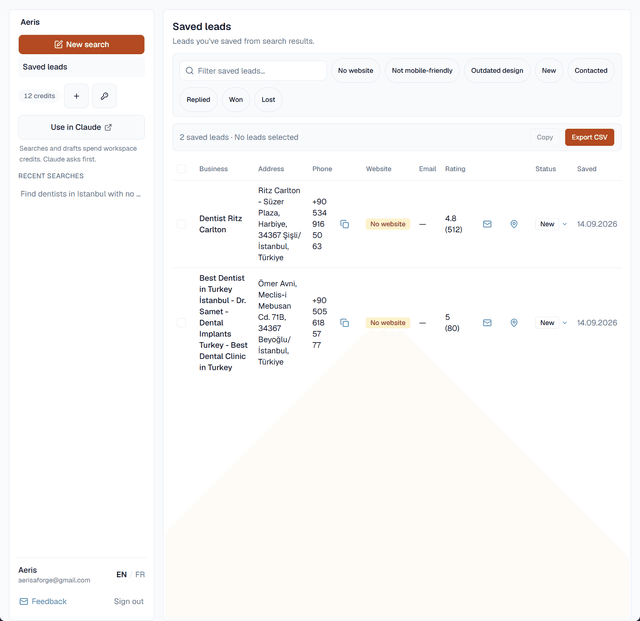The height and width of the screenshot is (621, 640).
Task: Open Saved leads in sidebar
Action: point(81,67)
